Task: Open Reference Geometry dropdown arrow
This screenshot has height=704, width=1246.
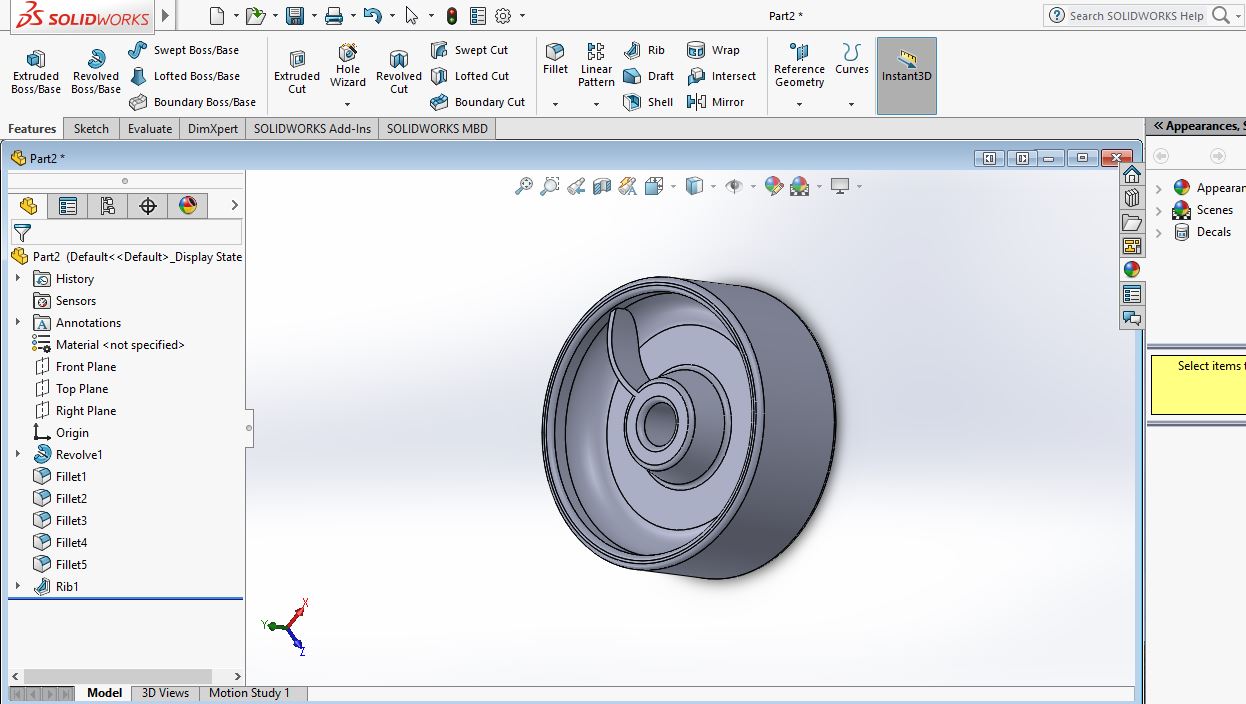Action: pyautogui.click(x=799, y=104)
